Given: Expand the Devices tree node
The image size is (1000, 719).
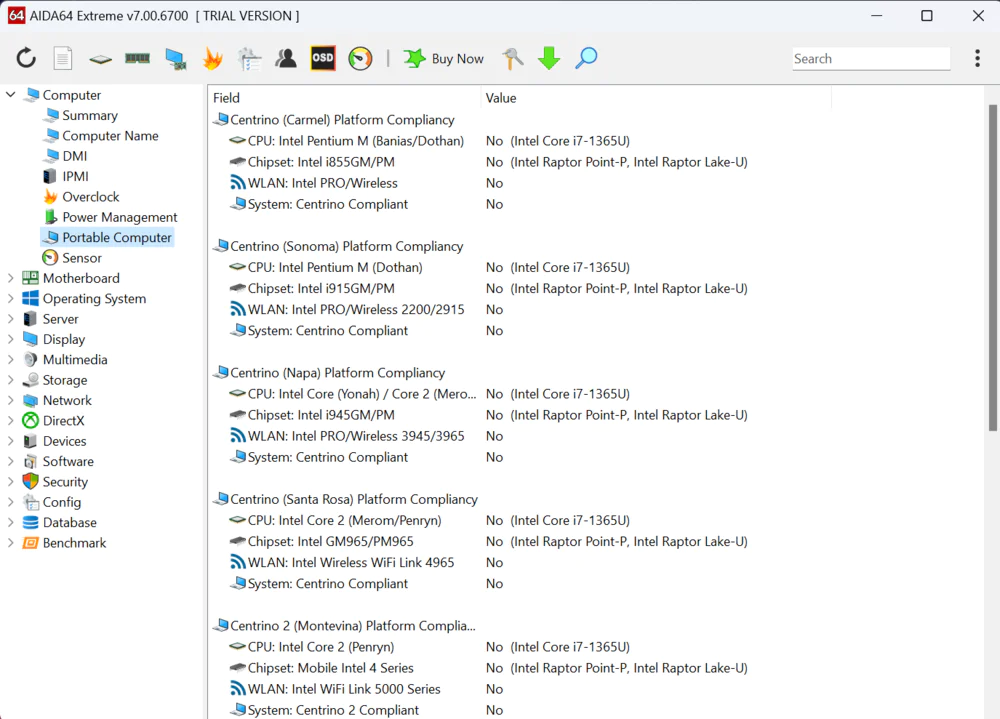Looking at the screenshot, I should pyautogui.click(x=10, y=441).
